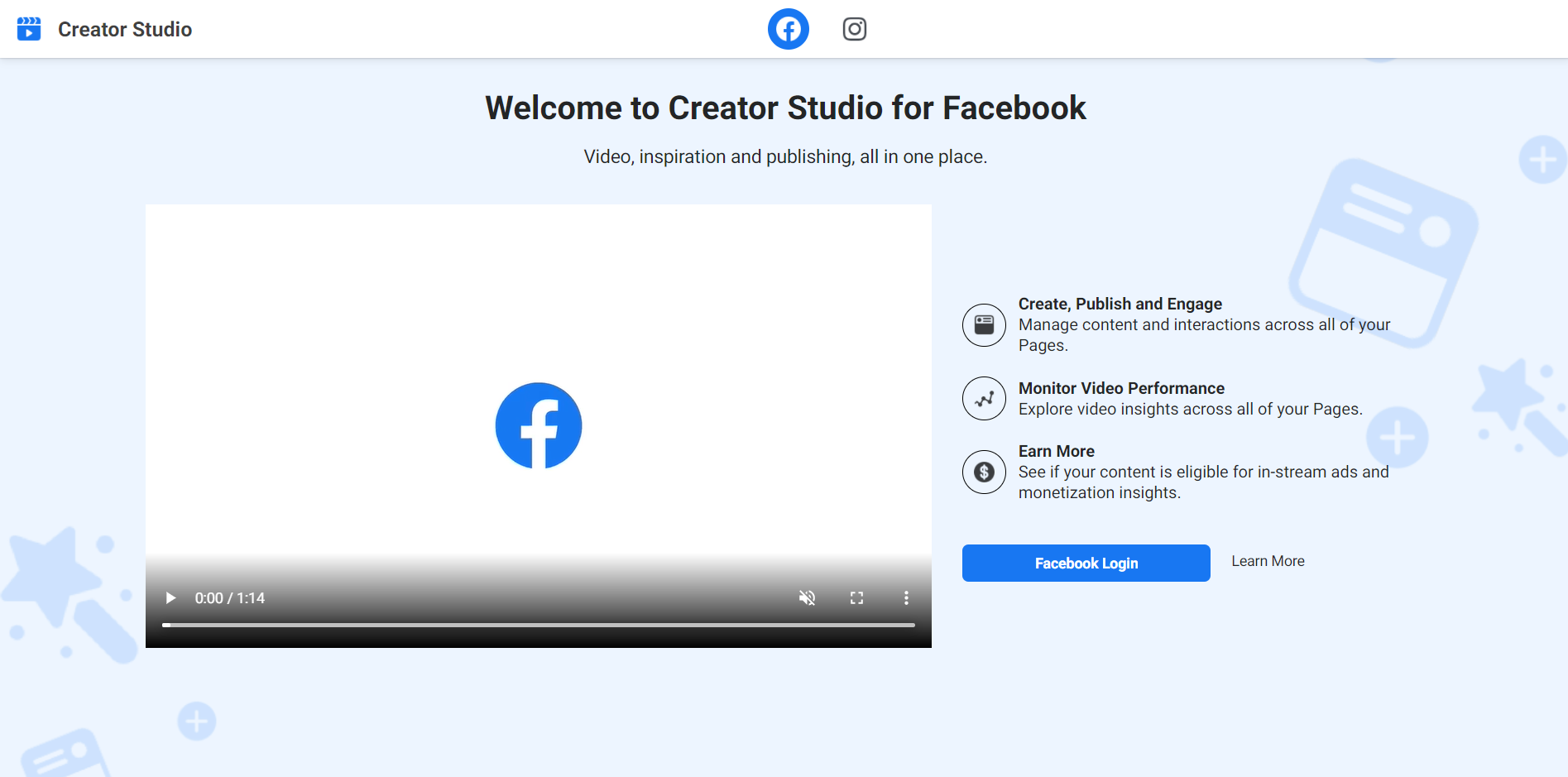The height and width of the screenshot is (777, 1568).
Task: Click the Welcome to Creator Studio headline
Action: pyautogui.click(x=785, y=108)
